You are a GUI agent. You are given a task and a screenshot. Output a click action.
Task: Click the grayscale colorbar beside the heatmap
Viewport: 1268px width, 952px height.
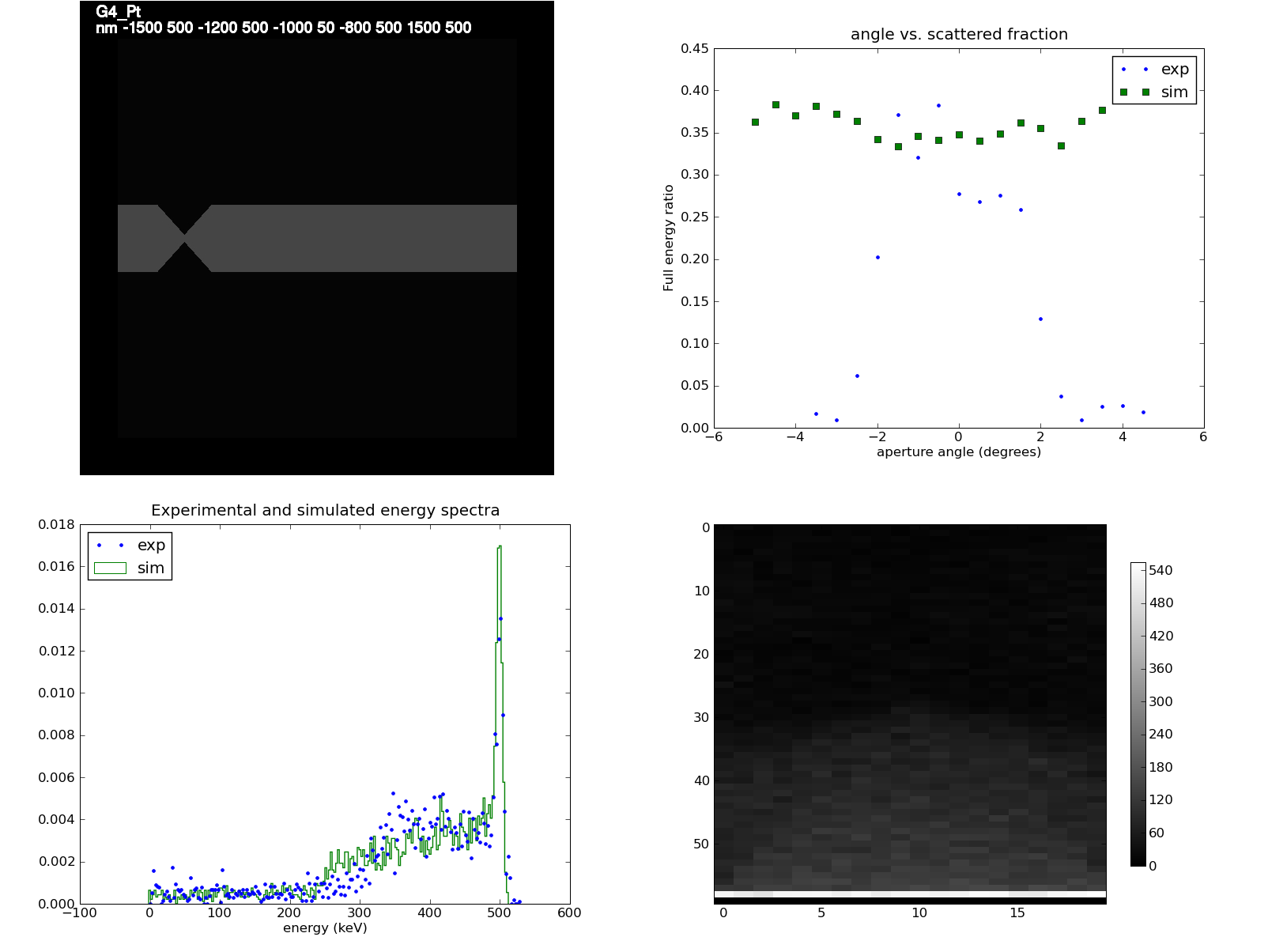pyautogui.click(x=1138, y=714)
